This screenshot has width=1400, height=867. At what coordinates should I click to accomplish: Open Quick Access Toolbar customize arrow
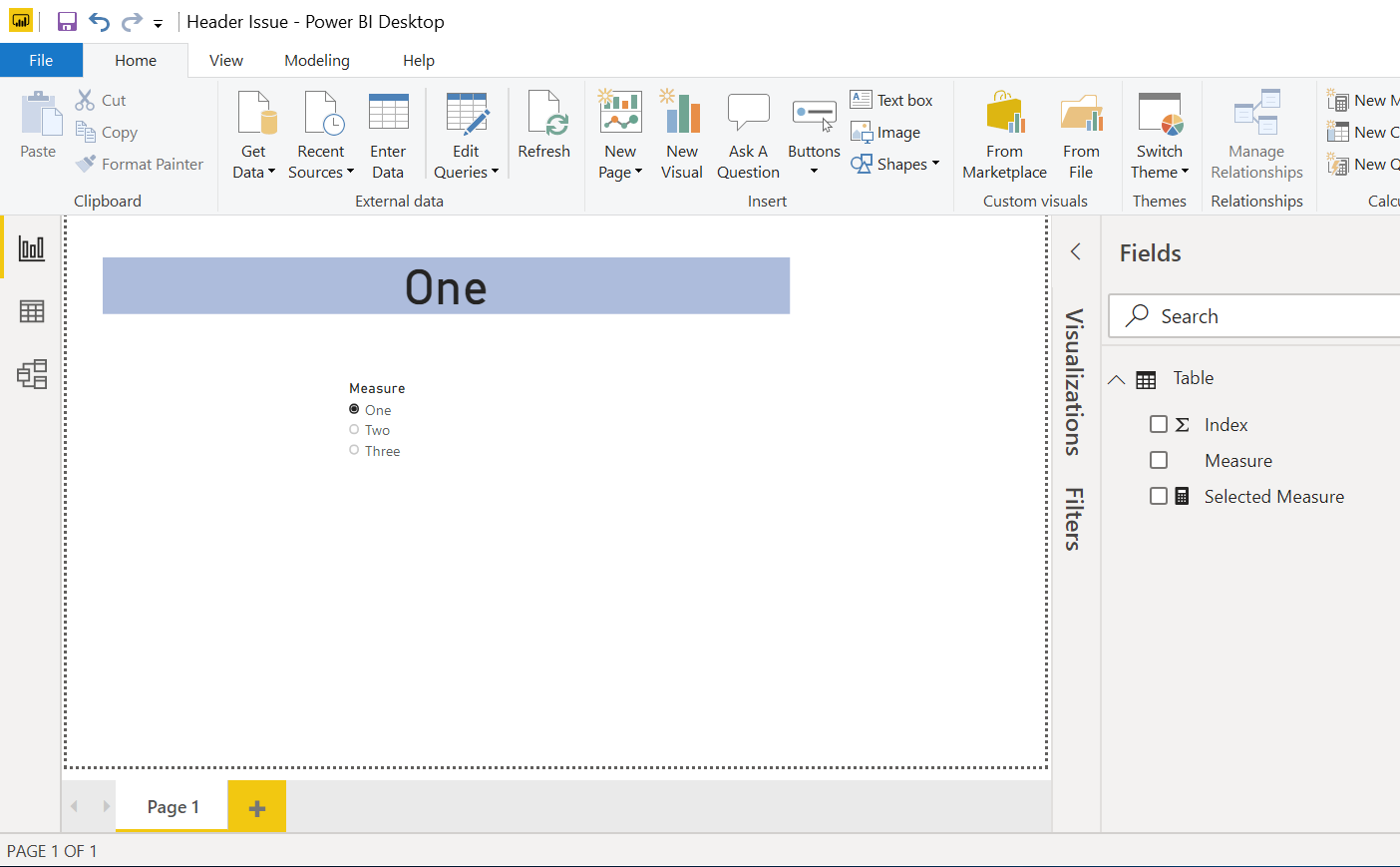point(158,24)
